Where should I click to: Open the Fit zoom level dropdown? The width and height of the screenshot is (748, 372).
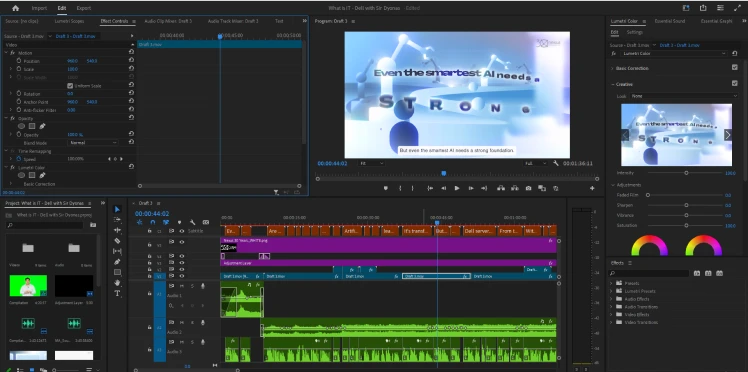pos(371,163)
